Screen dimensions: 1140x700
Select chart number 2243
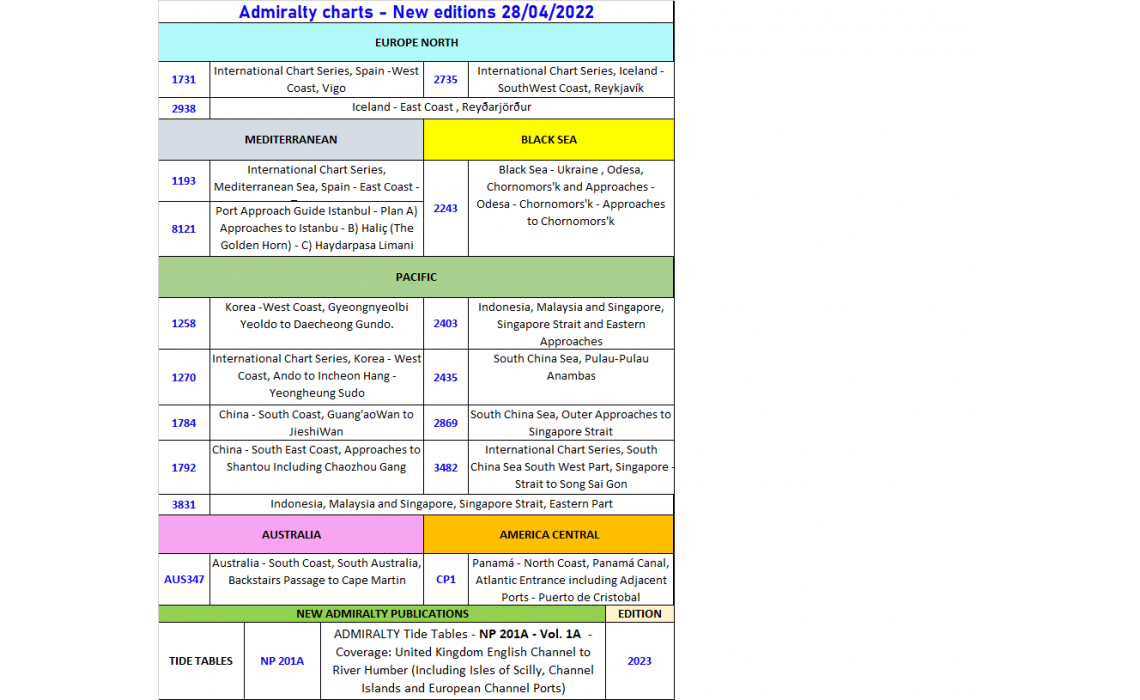pyautogui.click(x=446, y=209)
